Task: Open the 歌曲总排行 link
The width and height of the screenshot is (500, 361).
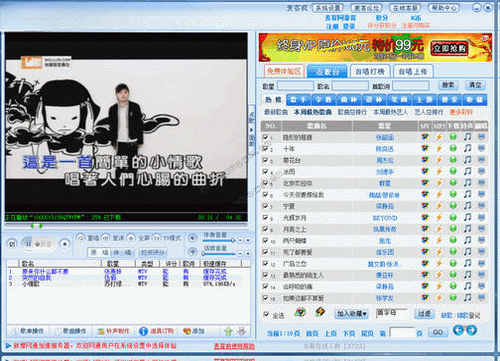Action: point(352,112)
